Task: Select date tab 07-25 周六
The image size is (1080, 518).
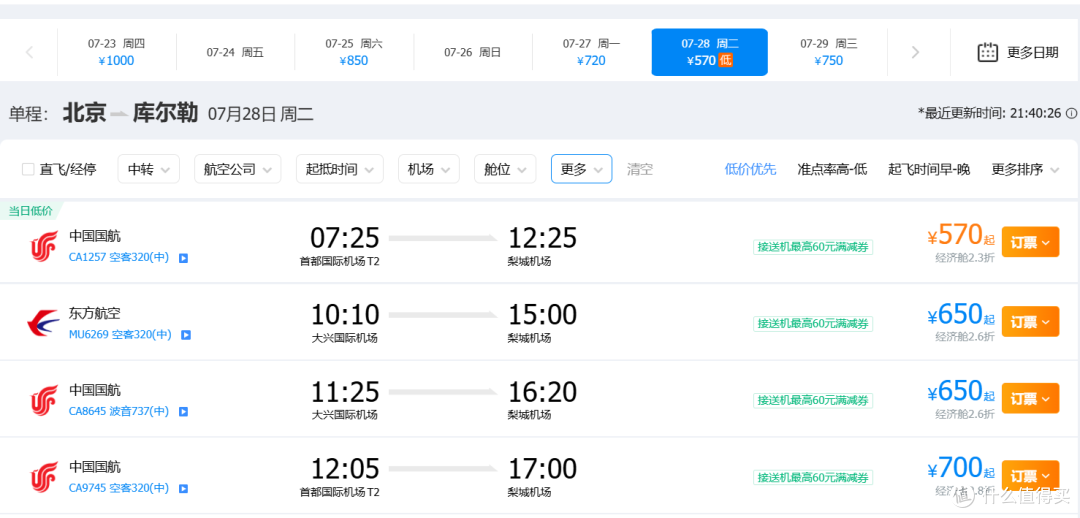Action: point(354,52)
